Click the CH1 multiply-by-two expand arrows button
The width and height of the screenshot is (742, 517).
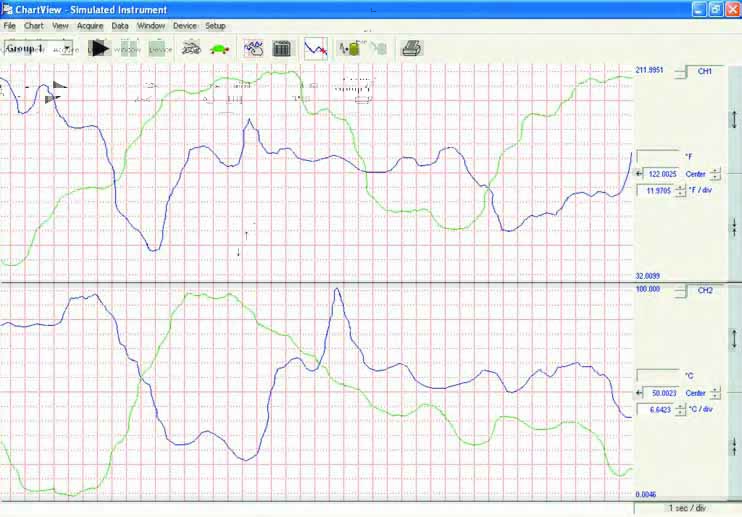pyautogui.click(x=734, y=119)
